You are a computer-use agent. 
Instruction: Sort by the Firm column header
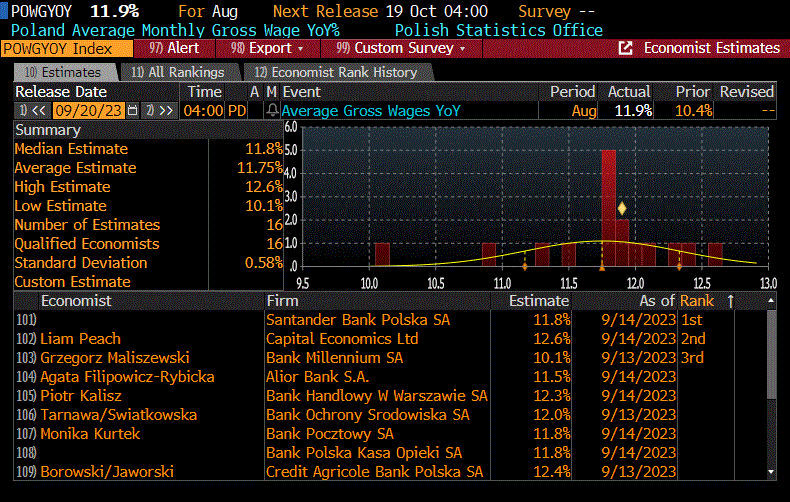[283, 301]
